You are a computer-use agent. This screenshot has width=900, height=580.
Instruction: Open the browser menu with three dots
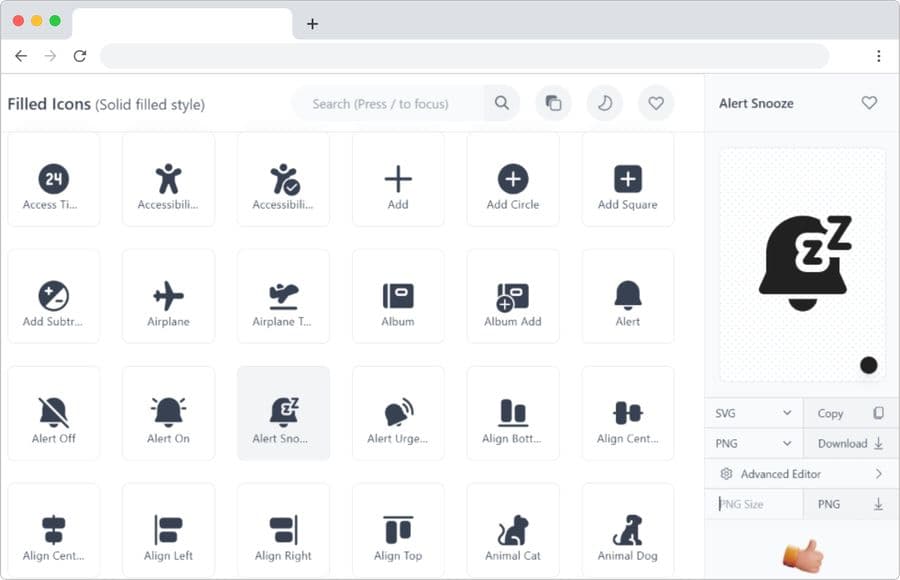coord(880,56)
